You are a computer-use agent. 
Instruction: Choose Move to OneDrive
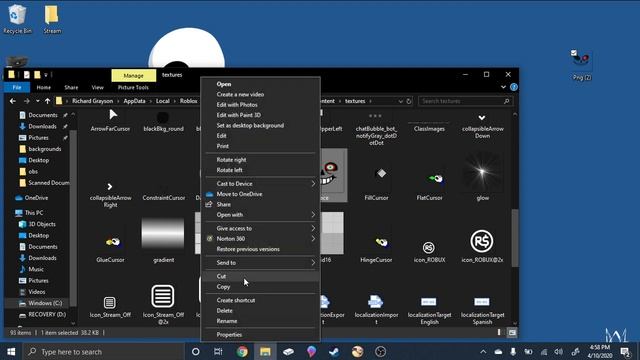point(239,194)
